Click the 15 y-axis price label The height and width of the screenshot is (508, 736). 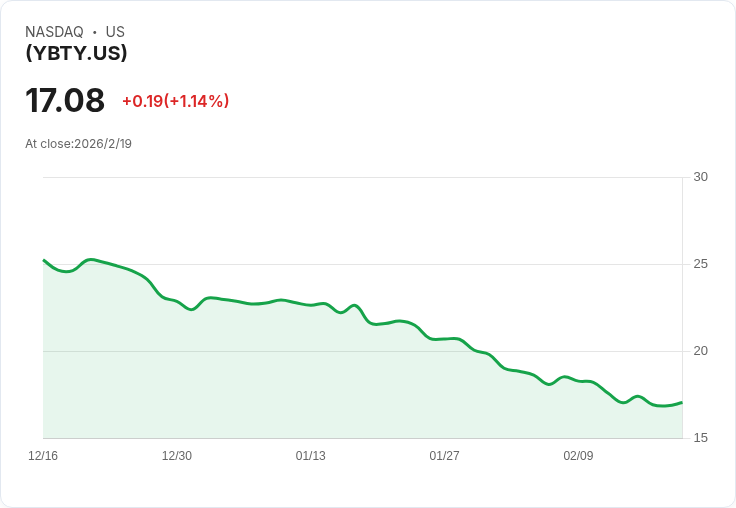700,438
